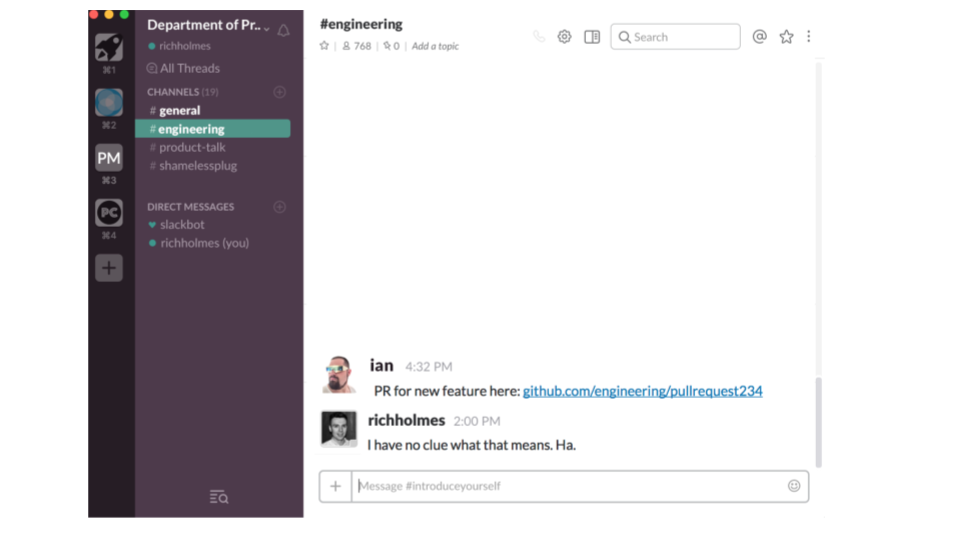Expand the Department of Pr.. workspace menu
This screenshot has width=960, height=540.
click(x=208, y=25)
